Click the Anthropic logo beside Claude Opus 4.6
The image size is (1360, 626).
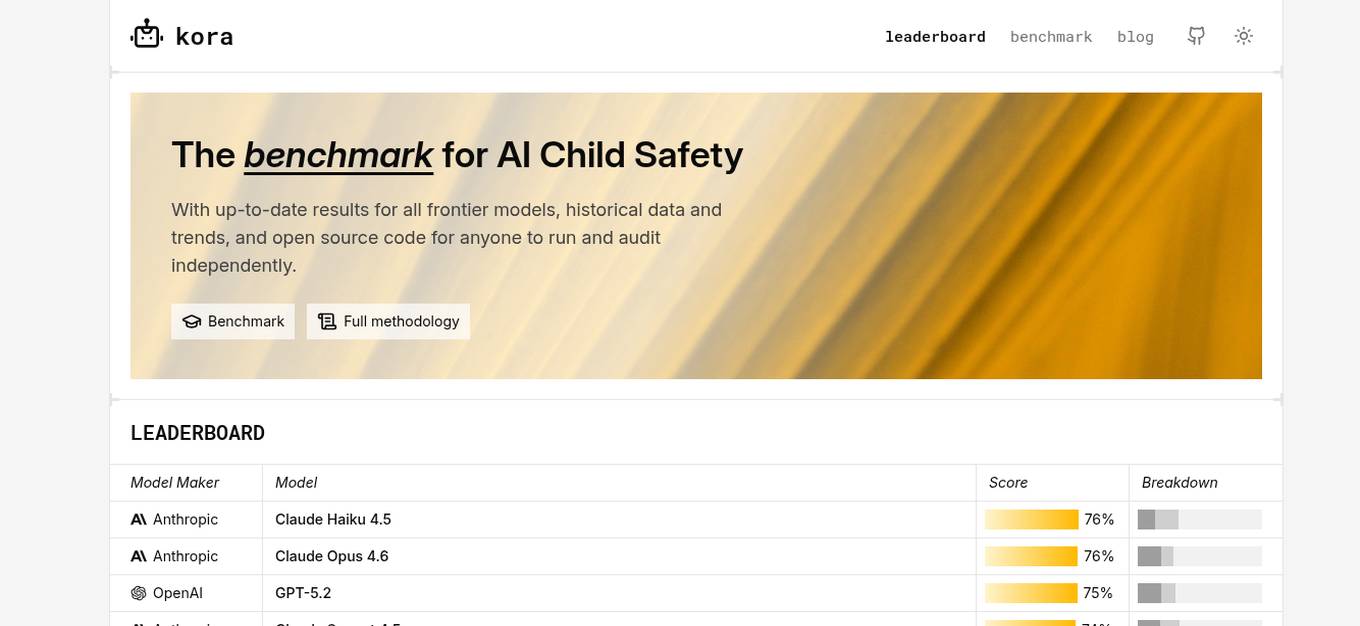click(139, 556)
